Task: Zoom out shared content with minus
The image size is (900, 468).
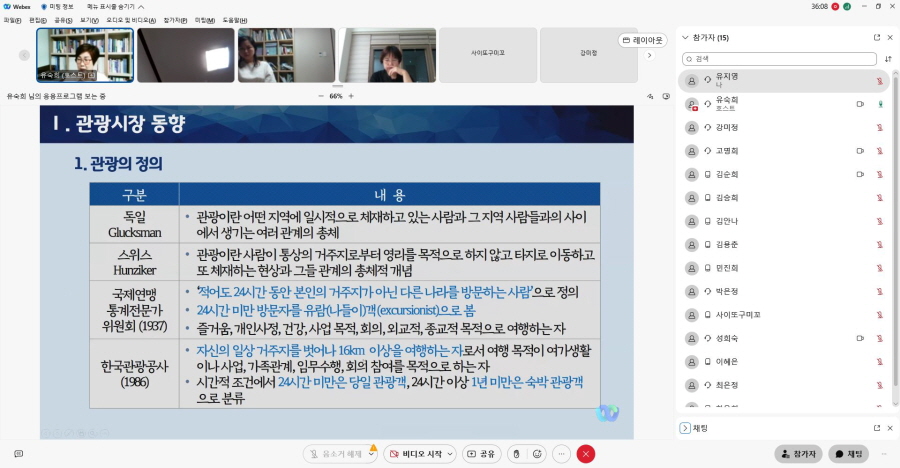Action: point(321,96)
